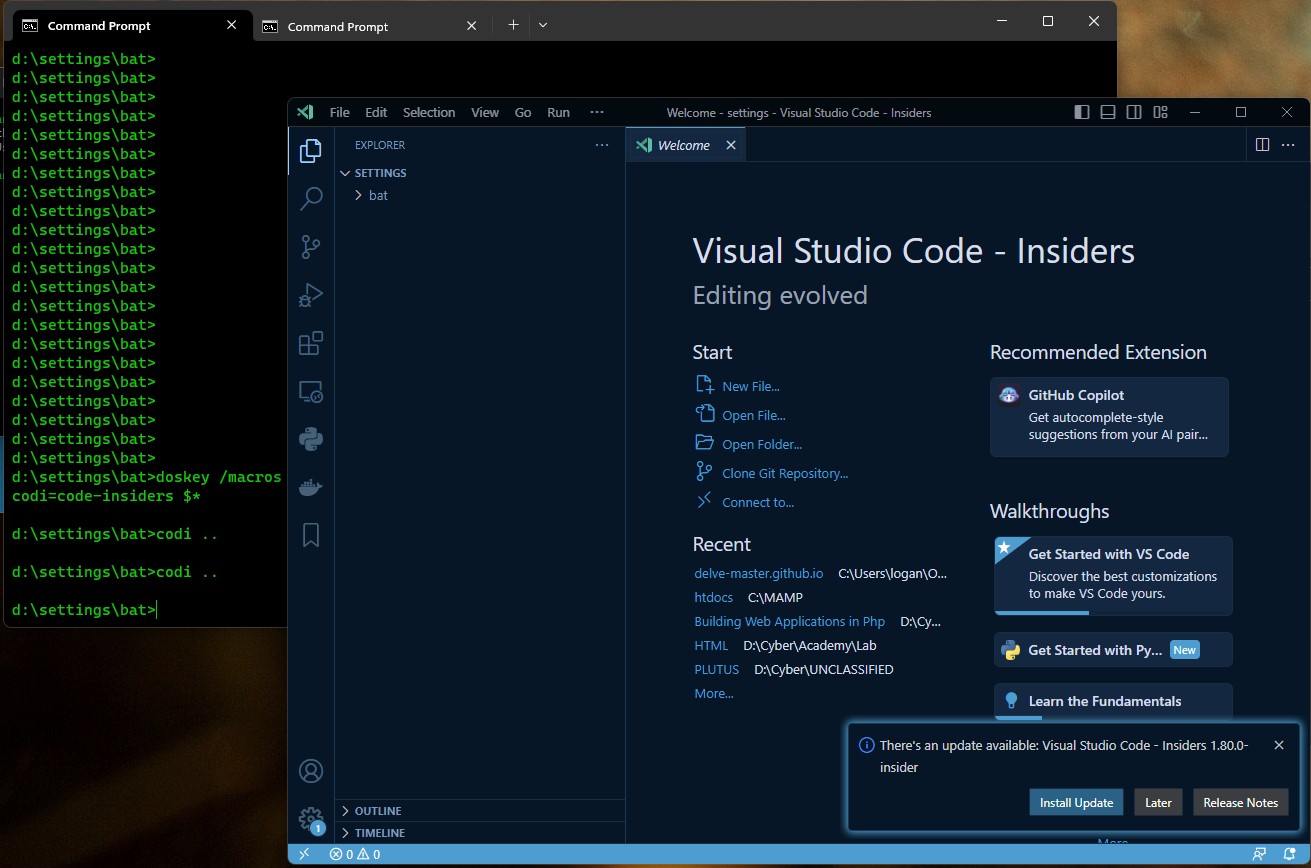This screenshot has height=868, width=1311.
Task: Open additional menus ellipsis in menu bar
Action: click(x=597, y=112)
